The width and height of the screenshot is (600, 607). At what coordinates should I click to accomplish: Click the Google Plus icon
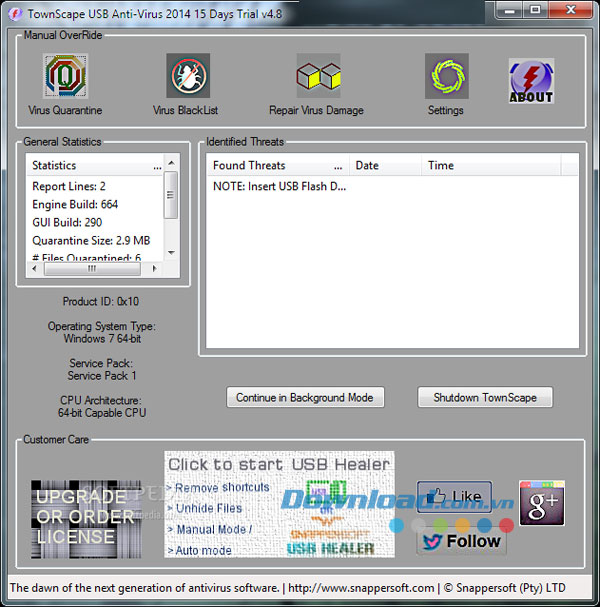click(x=542, y=503)
